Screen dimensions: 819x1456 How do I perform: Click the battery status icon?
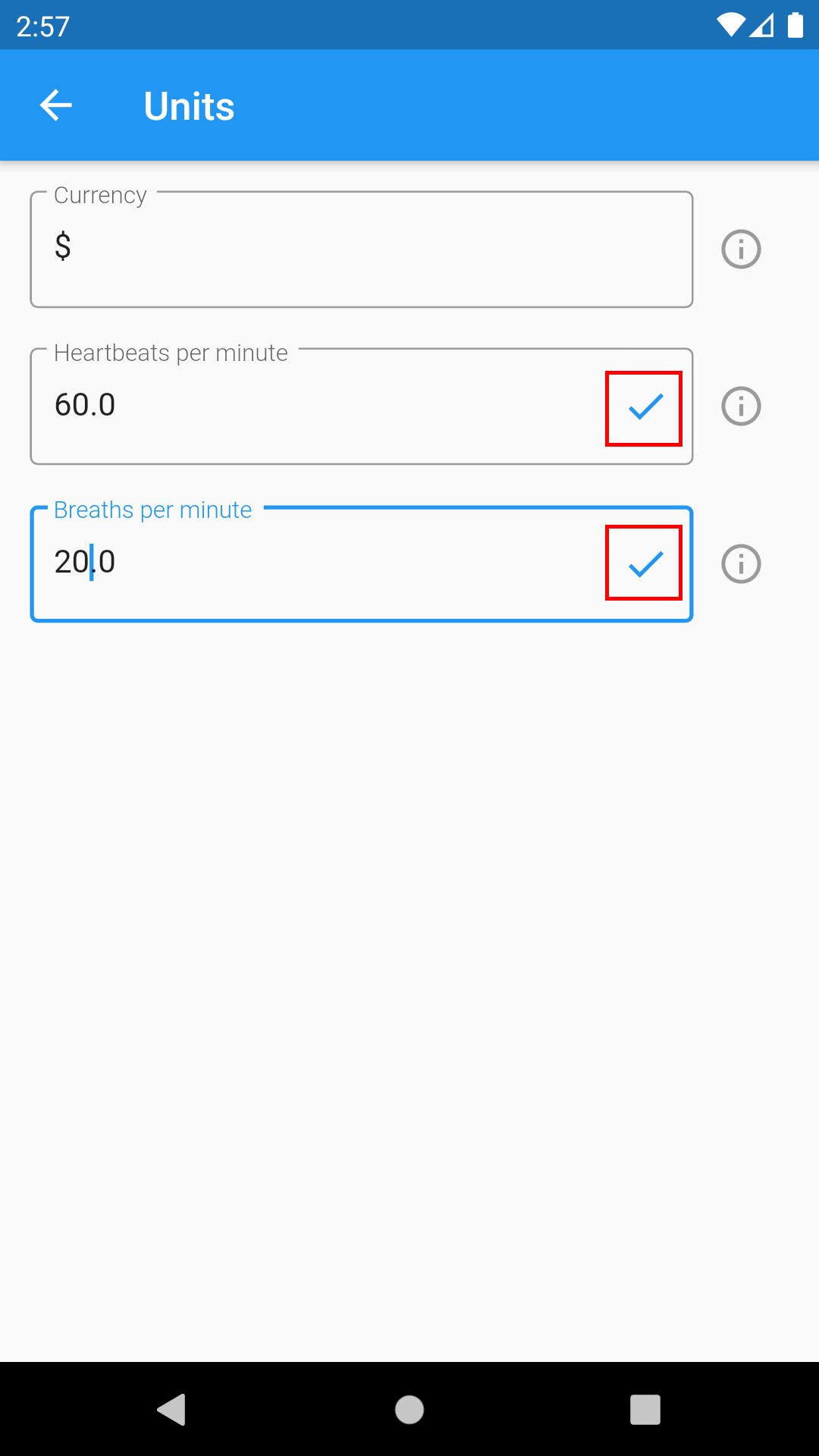click(x=795, y=25)
